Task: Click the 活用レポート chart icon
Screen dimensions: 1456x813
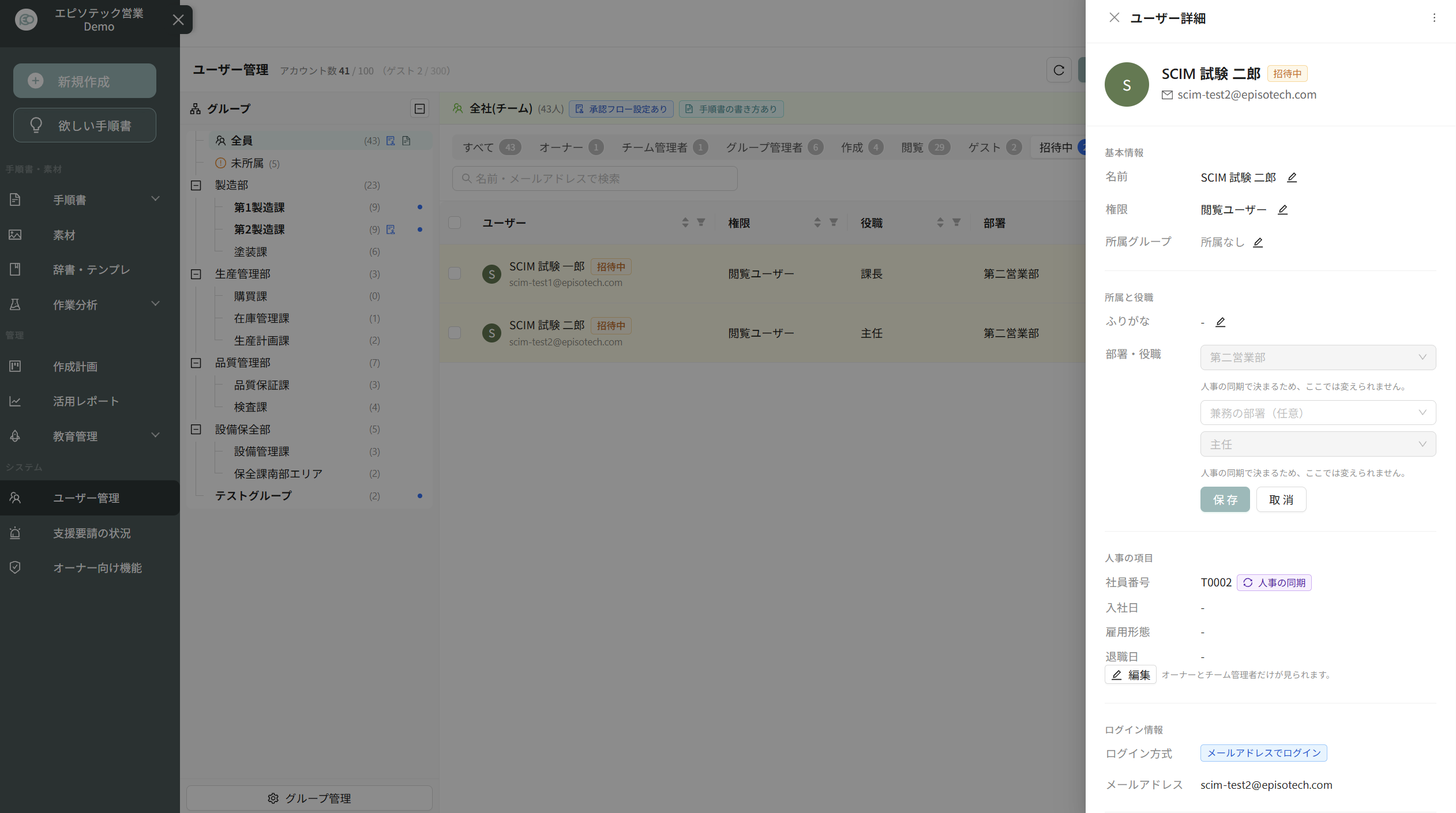Action: [x=16, y=401]
